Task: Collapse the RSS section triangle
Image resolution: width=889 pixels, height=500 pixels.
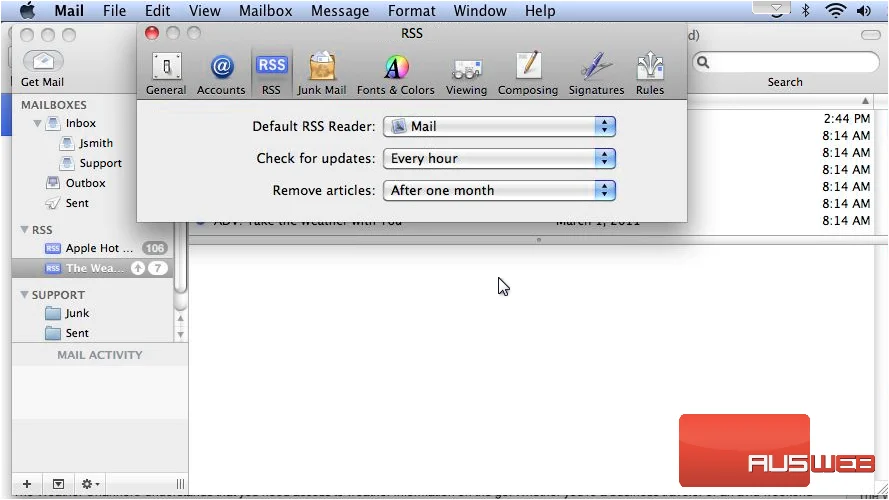Action: (24, 230)
